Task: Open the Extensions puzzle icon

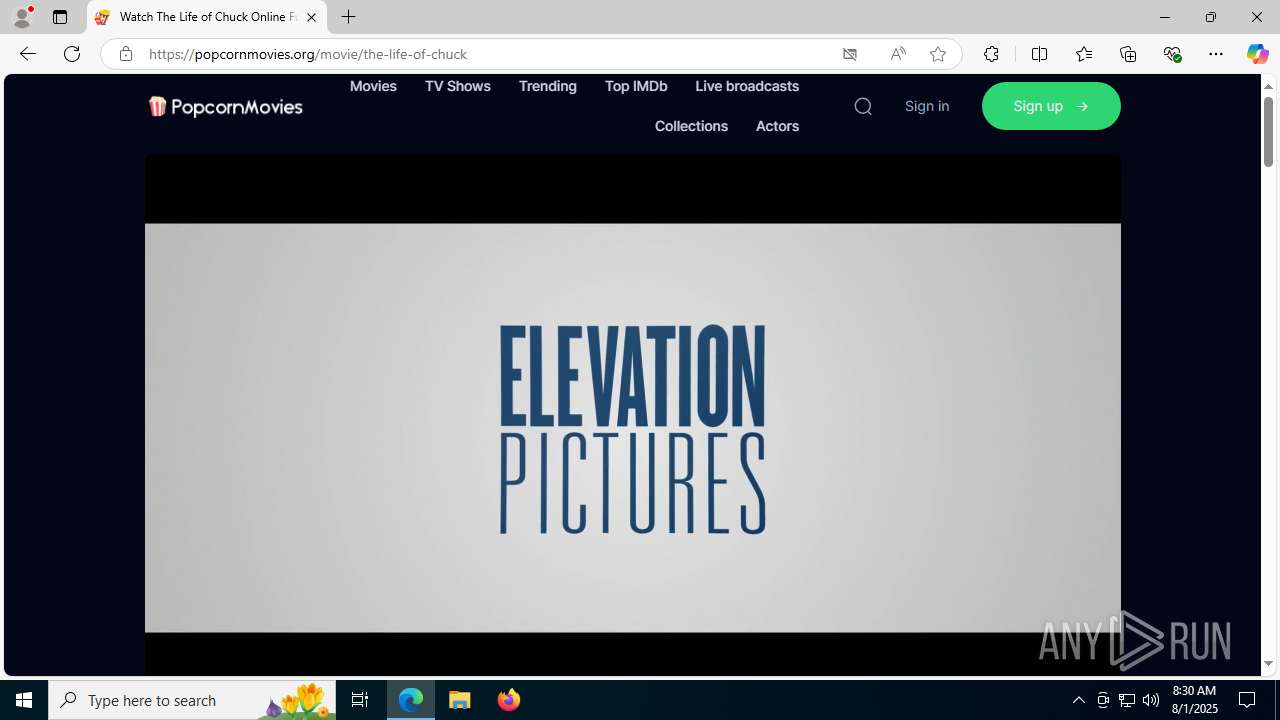Action: coord(991,54)
